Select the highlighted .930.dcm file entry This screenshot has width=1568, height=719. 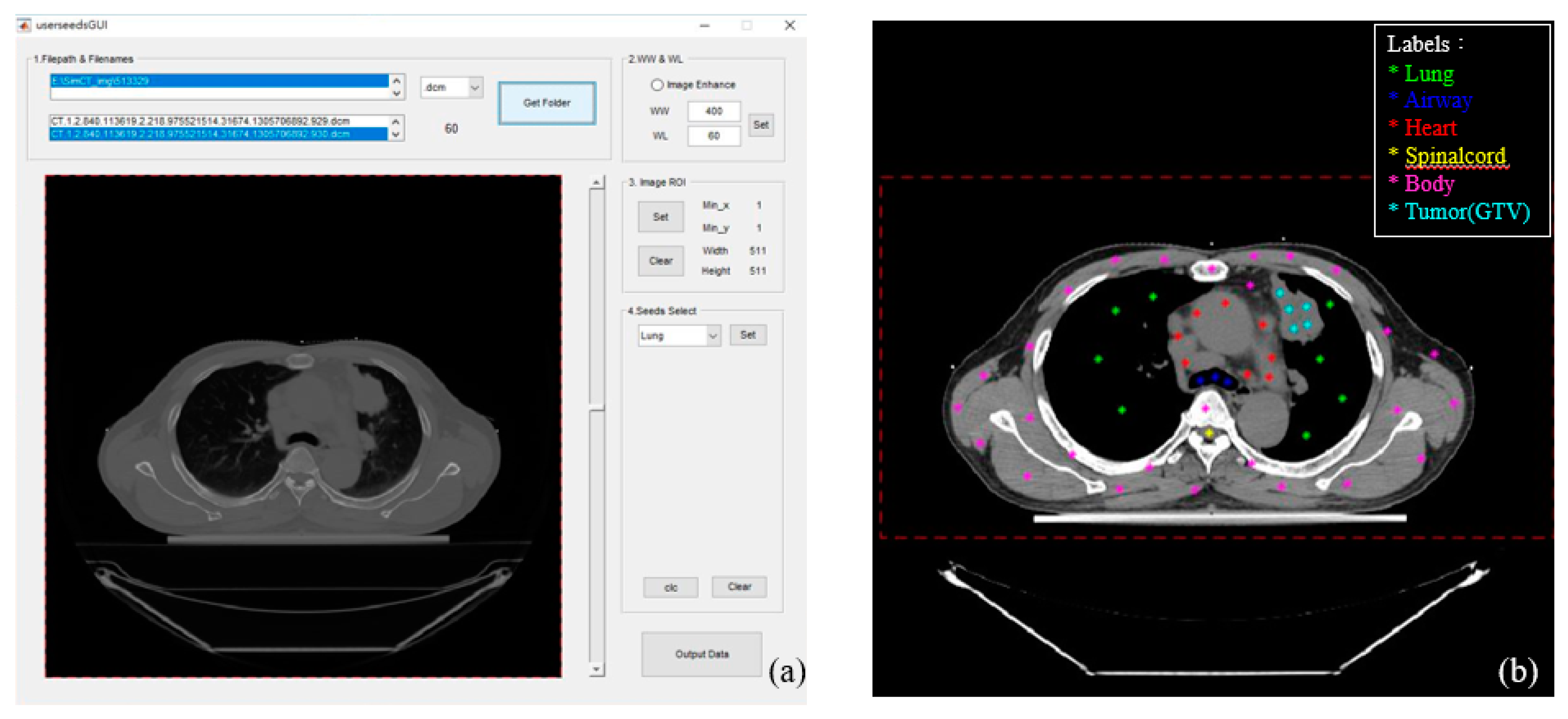pos(218,134)
